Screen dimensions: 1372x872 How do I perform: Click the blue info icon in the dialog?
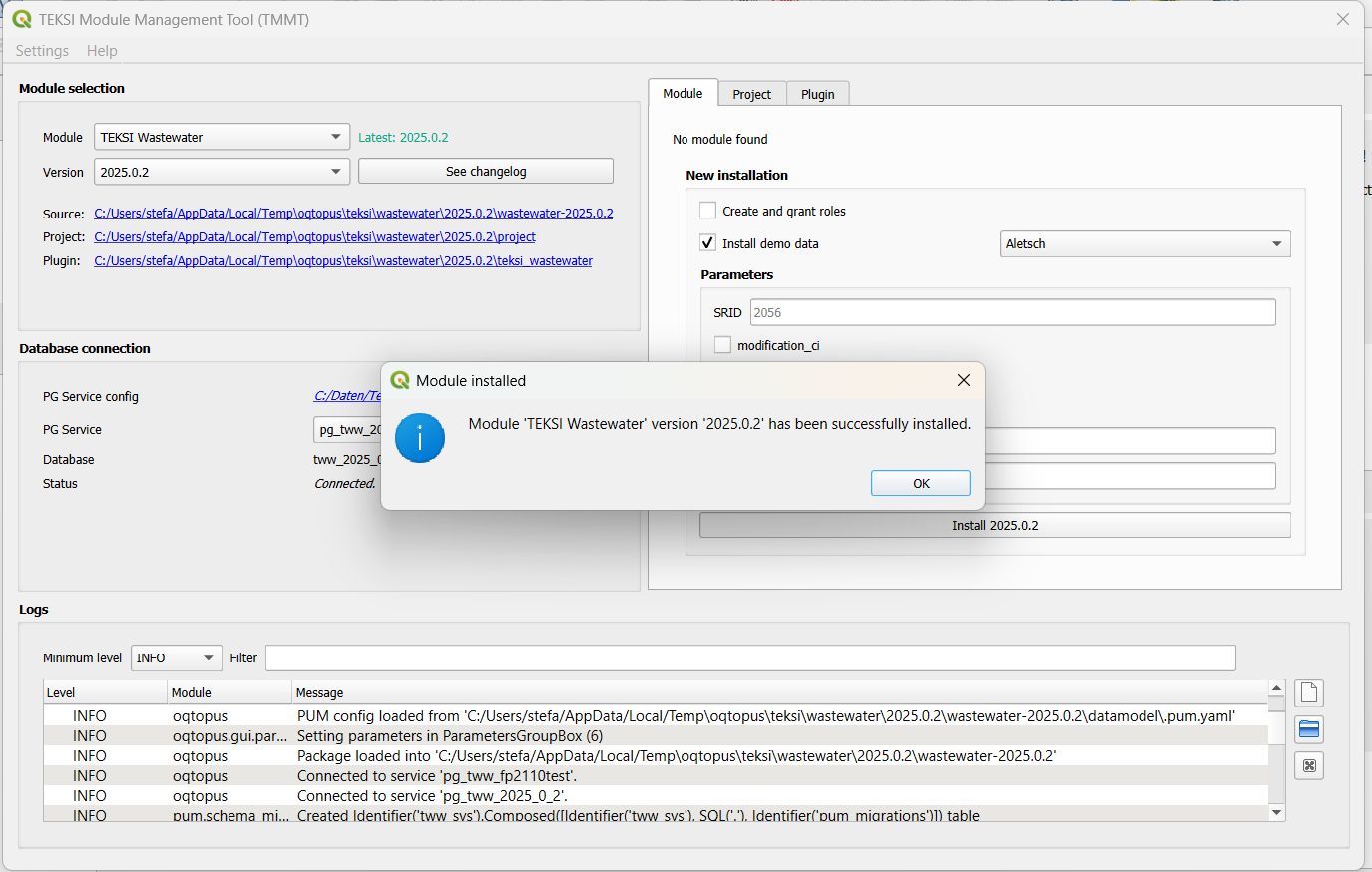click(x=419, y=438)
